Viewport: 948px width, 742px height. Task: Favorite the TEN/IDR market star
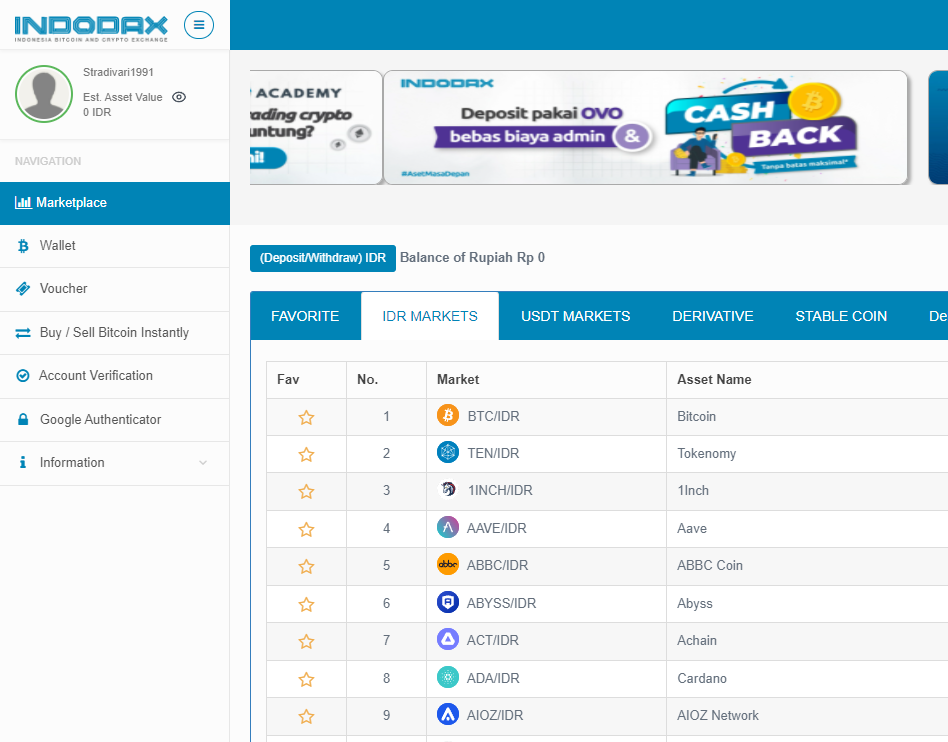click(x=307, y=454)
